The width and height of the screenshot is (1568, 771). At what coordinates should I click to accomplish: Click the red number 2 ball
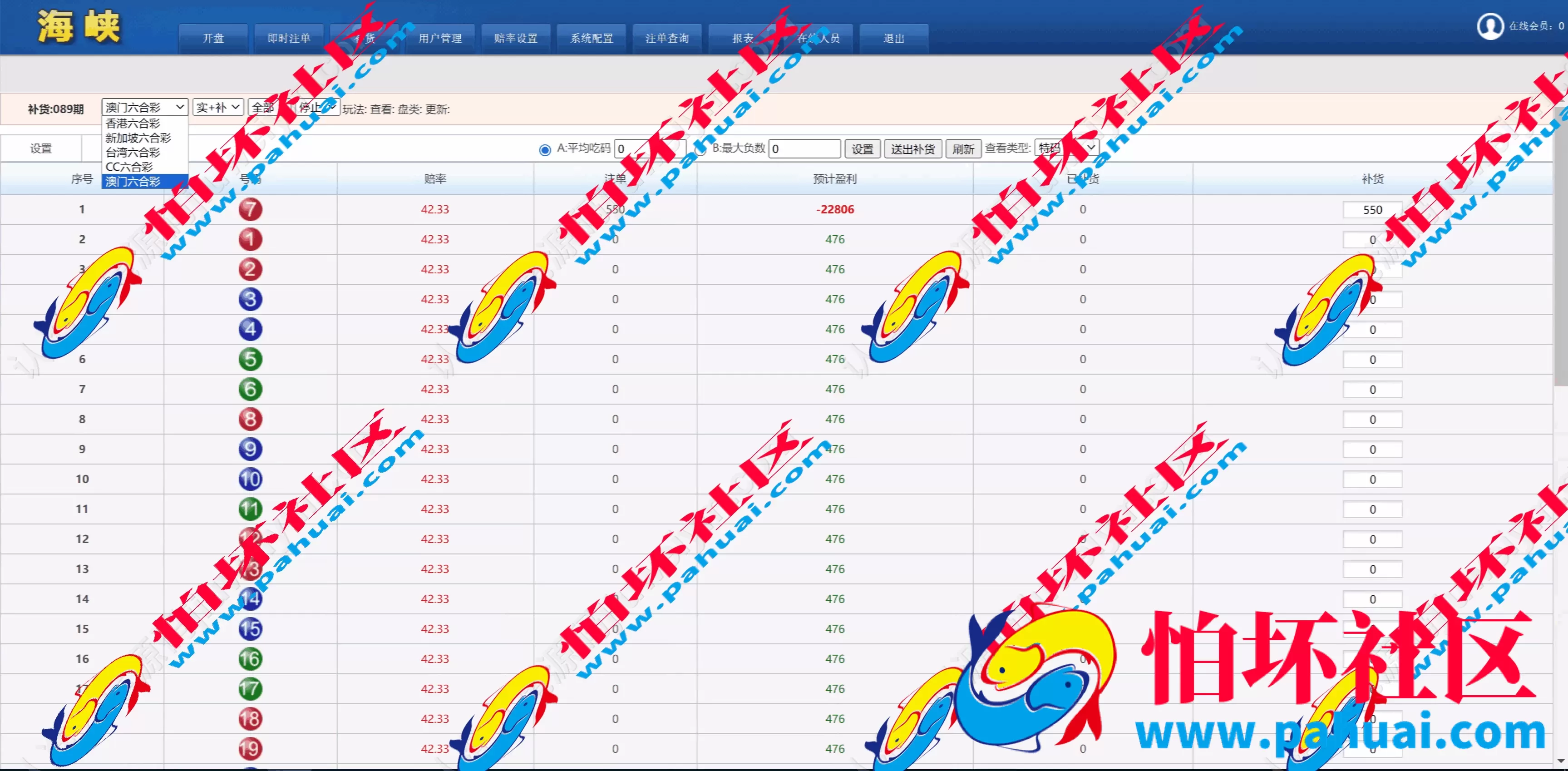250,269
